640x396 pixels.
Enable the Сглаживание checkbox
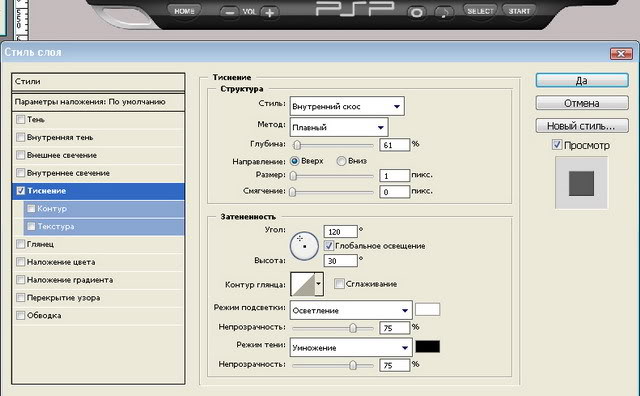339,284
